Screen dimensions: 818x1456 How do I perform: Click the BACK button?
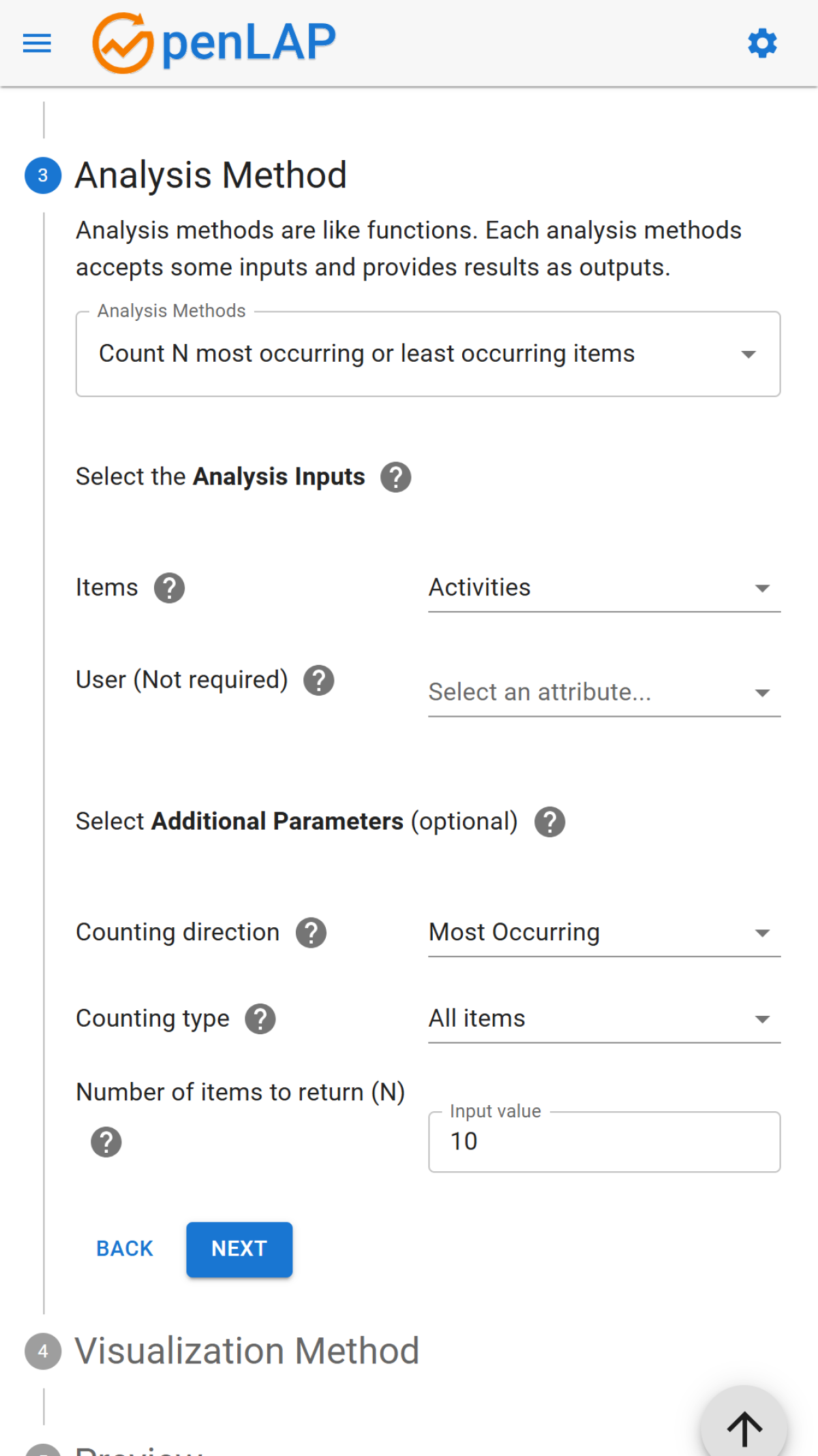coord(125,1249)
